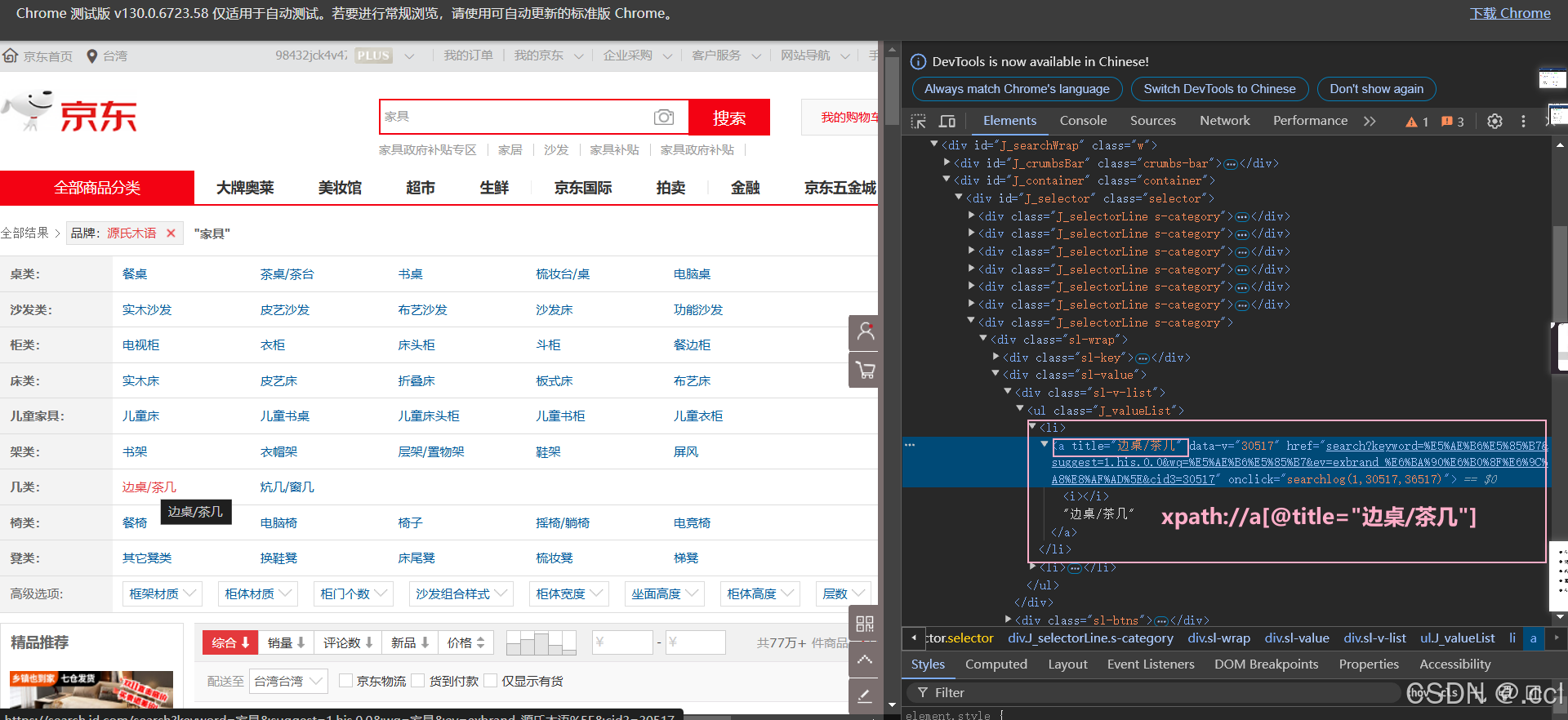Remove the 源氏木语 brand filter
This screenshot has width=1568, height=720.
[171, 233]
